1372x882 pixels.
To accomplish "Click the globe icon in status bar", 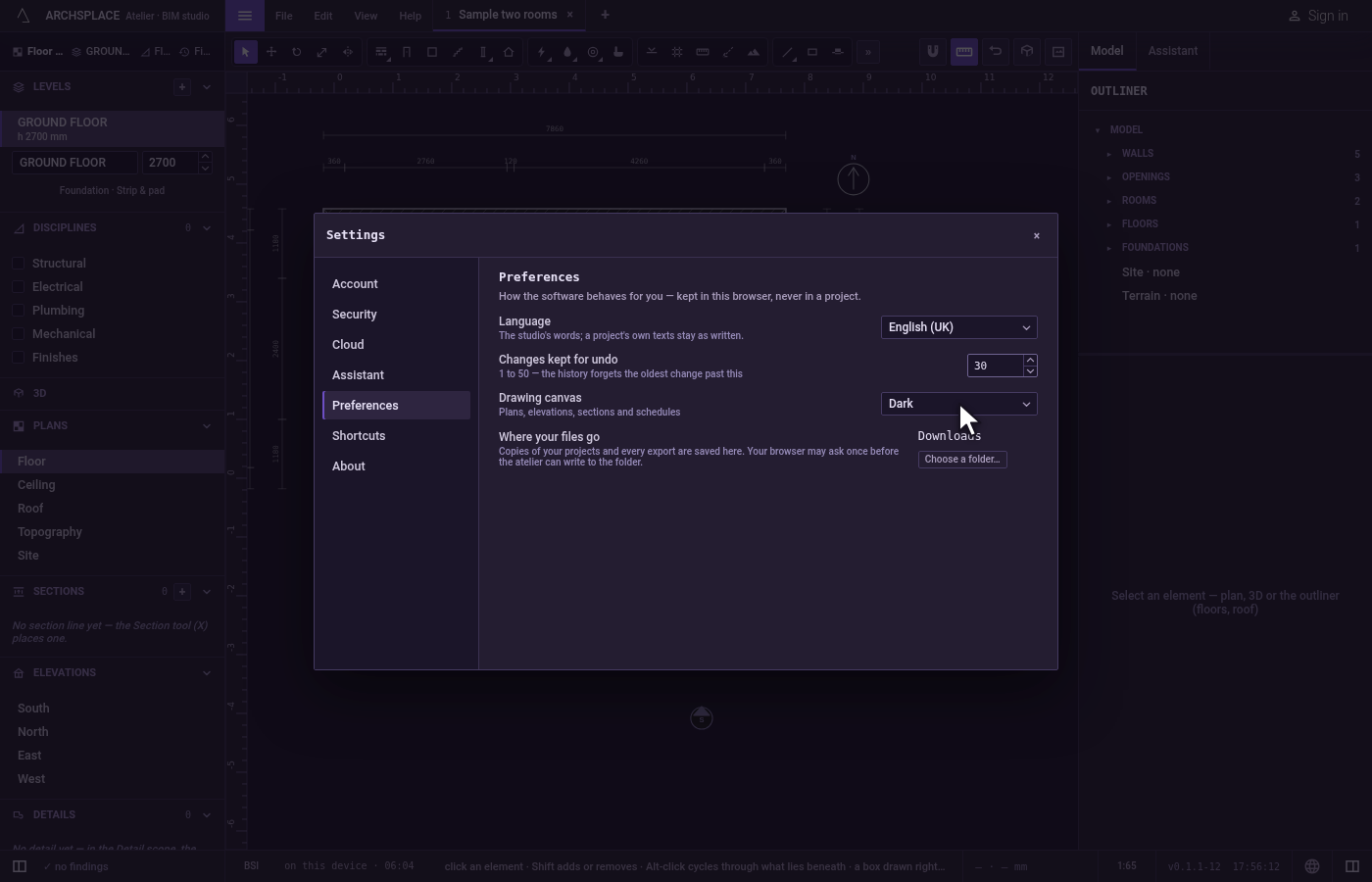I will (1312, 866).
